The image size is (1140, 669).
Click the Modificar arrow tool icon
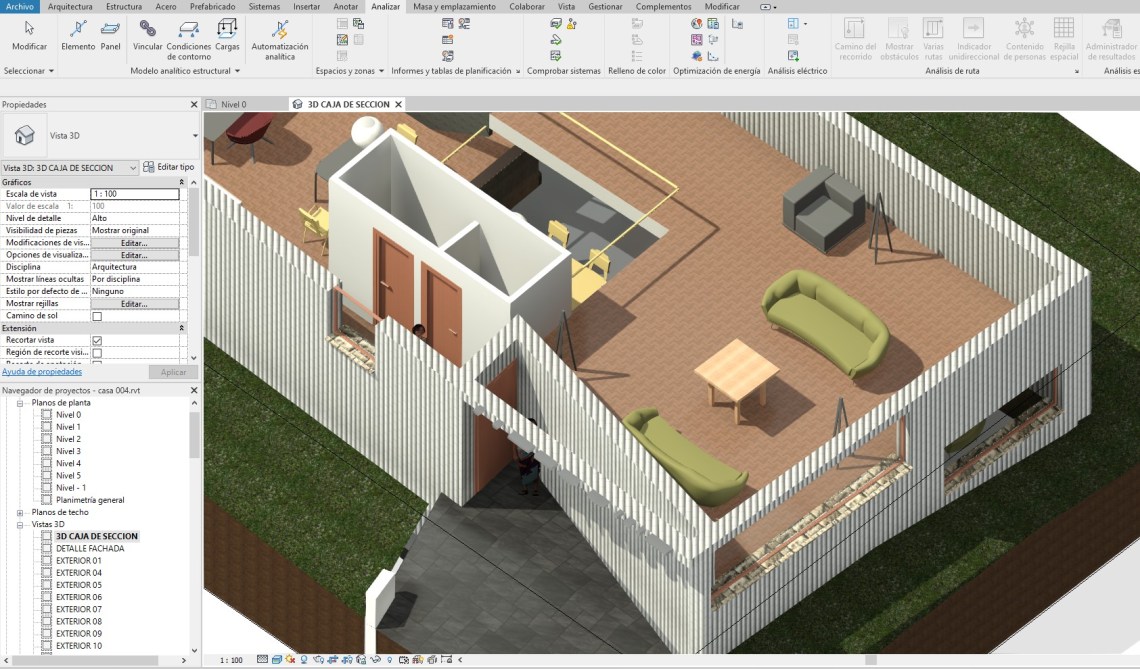[29, 29]
